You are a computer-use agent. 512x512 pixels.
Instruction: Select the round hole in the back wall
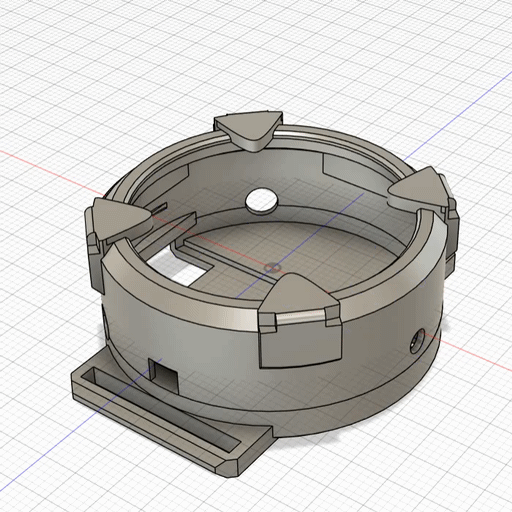(x=261, y=201)
